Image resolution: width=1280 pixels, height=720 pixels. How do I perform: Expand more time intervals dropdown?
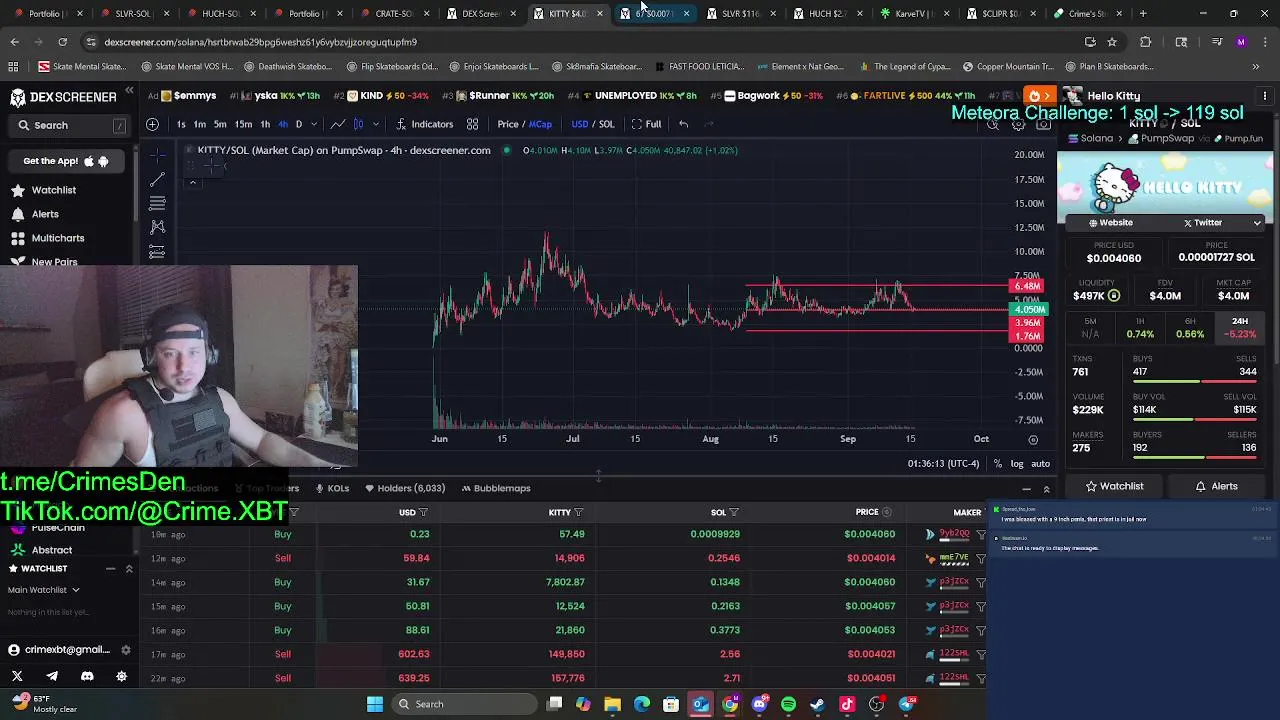pyautogui.click(x=316, y=124)
